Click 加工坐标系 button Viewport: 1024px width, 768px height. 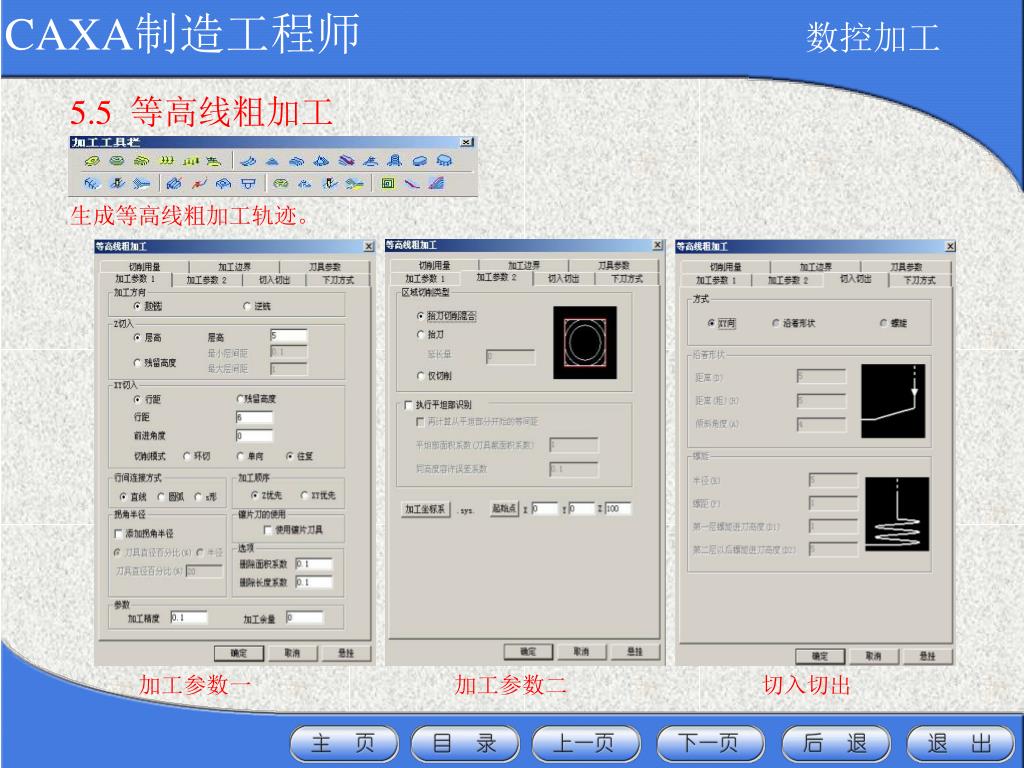(x=425, y=509)
